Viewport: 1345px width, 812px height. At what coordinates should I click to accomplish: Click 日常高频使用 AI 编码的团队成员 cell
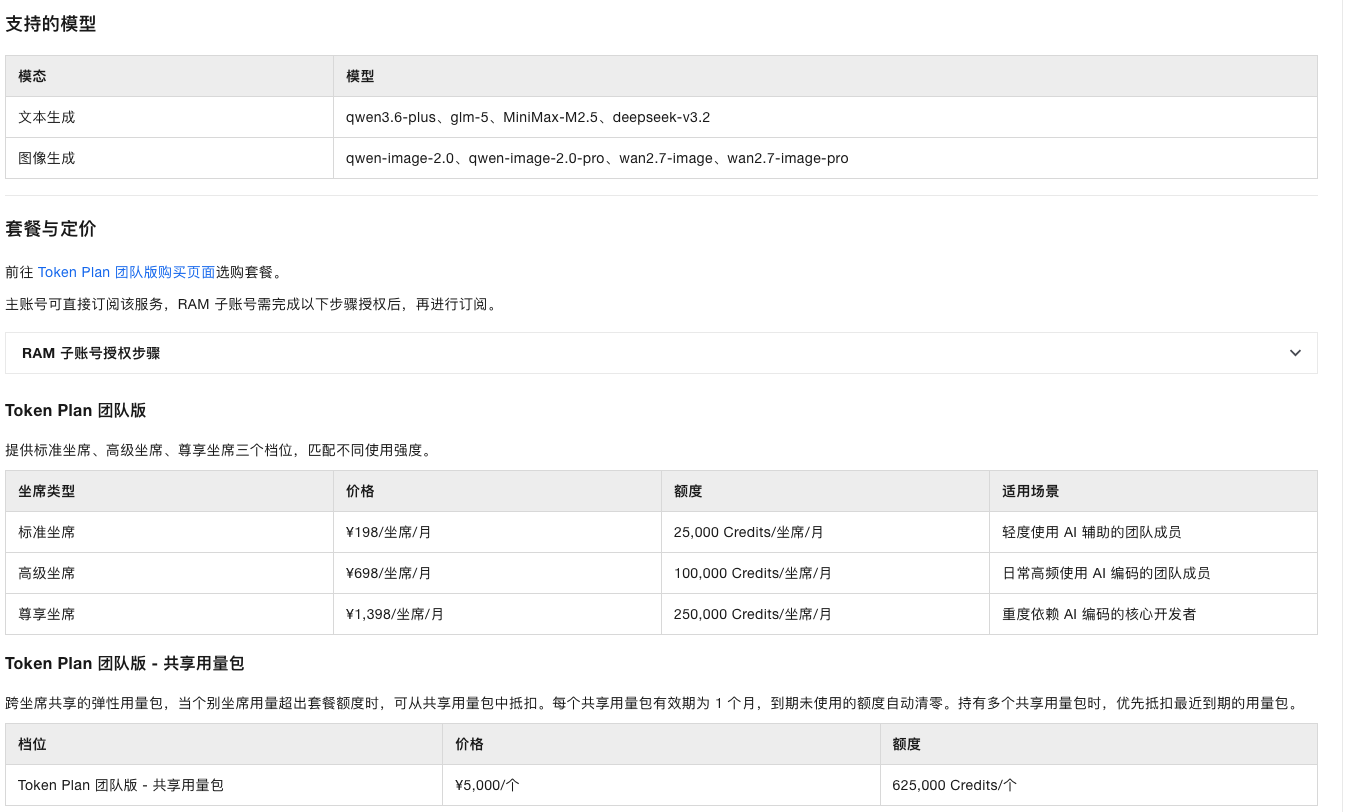coord(1153,573)
